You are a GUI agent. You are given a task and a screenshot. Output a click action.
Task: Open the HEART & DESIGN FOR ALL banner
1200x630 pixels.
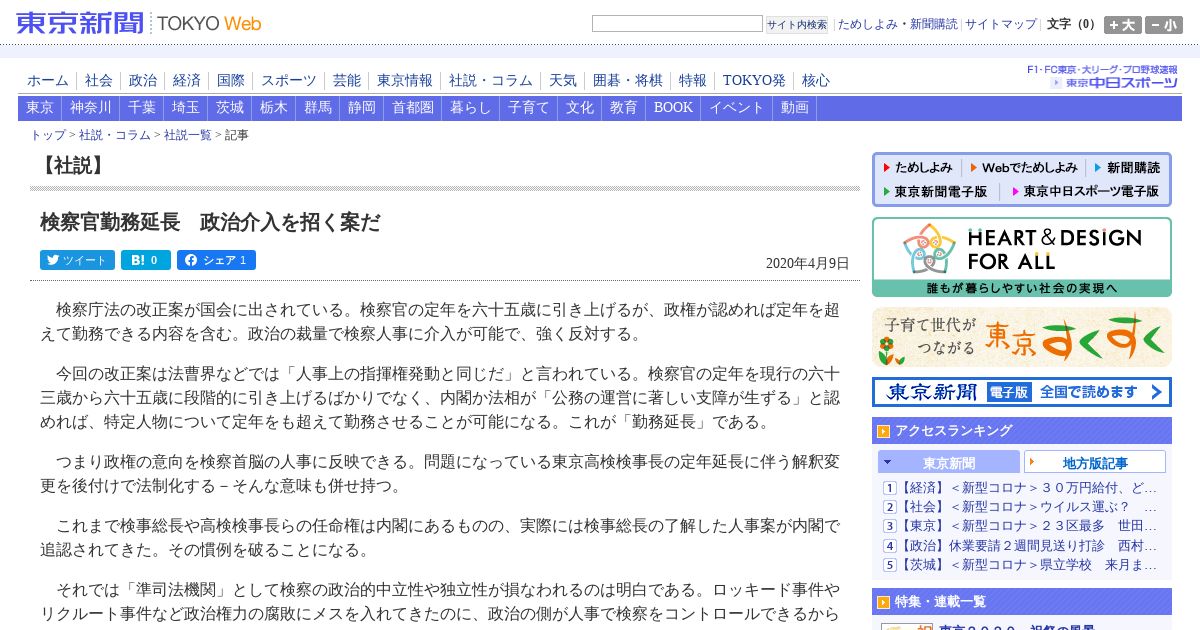(x=1022, y=257)
